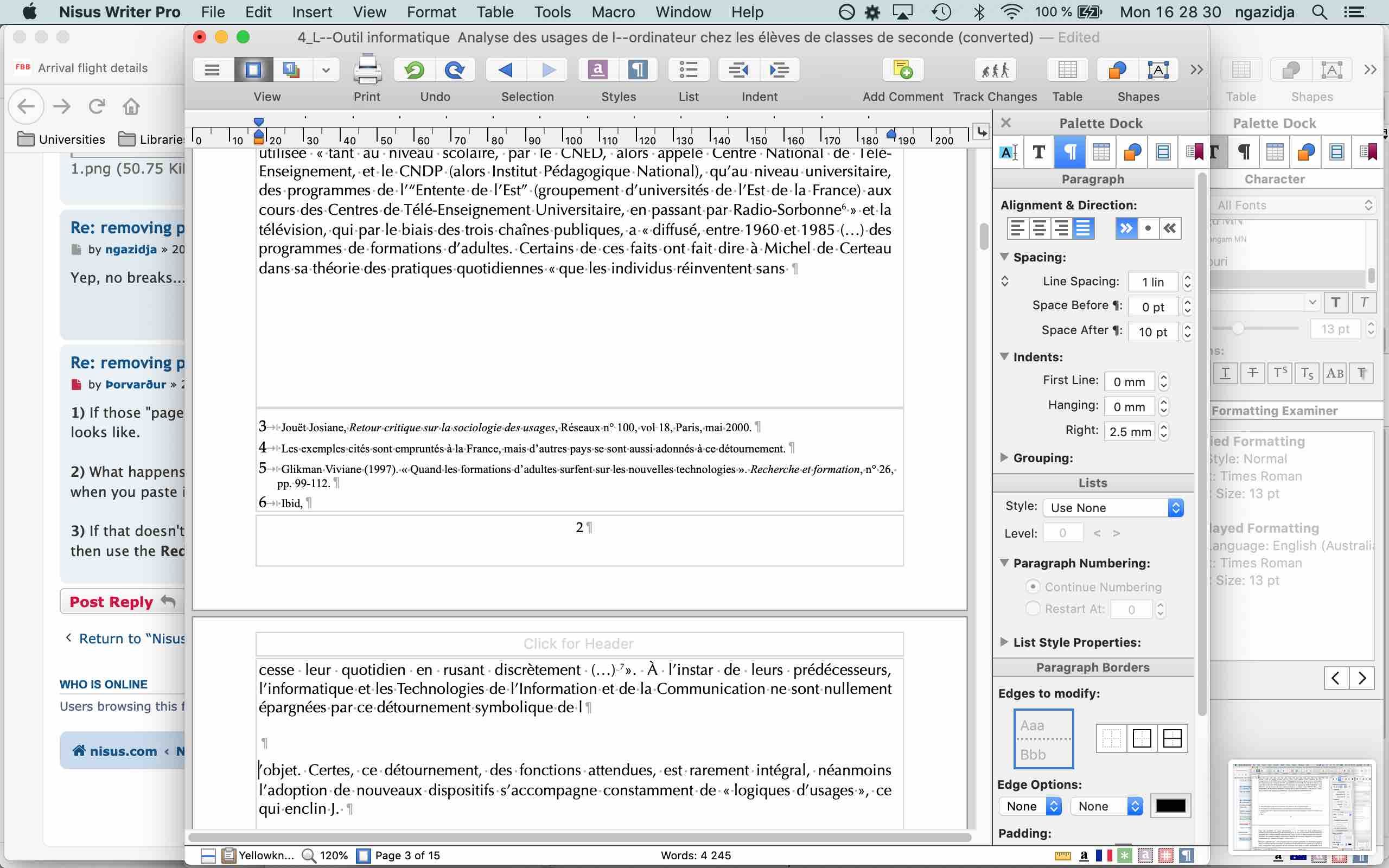This screenshot has height=868, width=1389.
Task: Click nisus.com link in the browser
Action: click(x=123, y=751)
